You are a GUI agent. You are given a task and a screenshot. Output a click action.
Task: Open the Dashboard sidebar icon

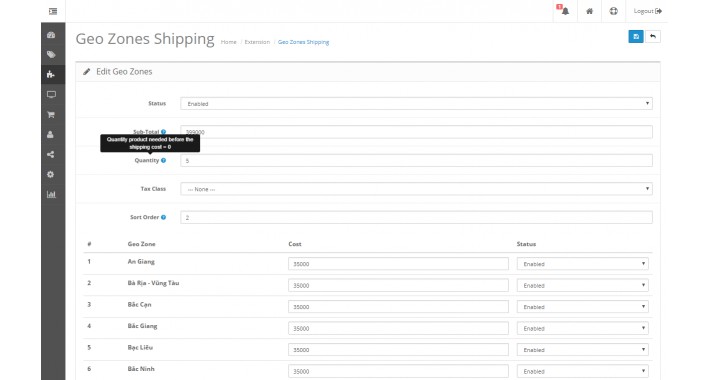tap(51, 35)
